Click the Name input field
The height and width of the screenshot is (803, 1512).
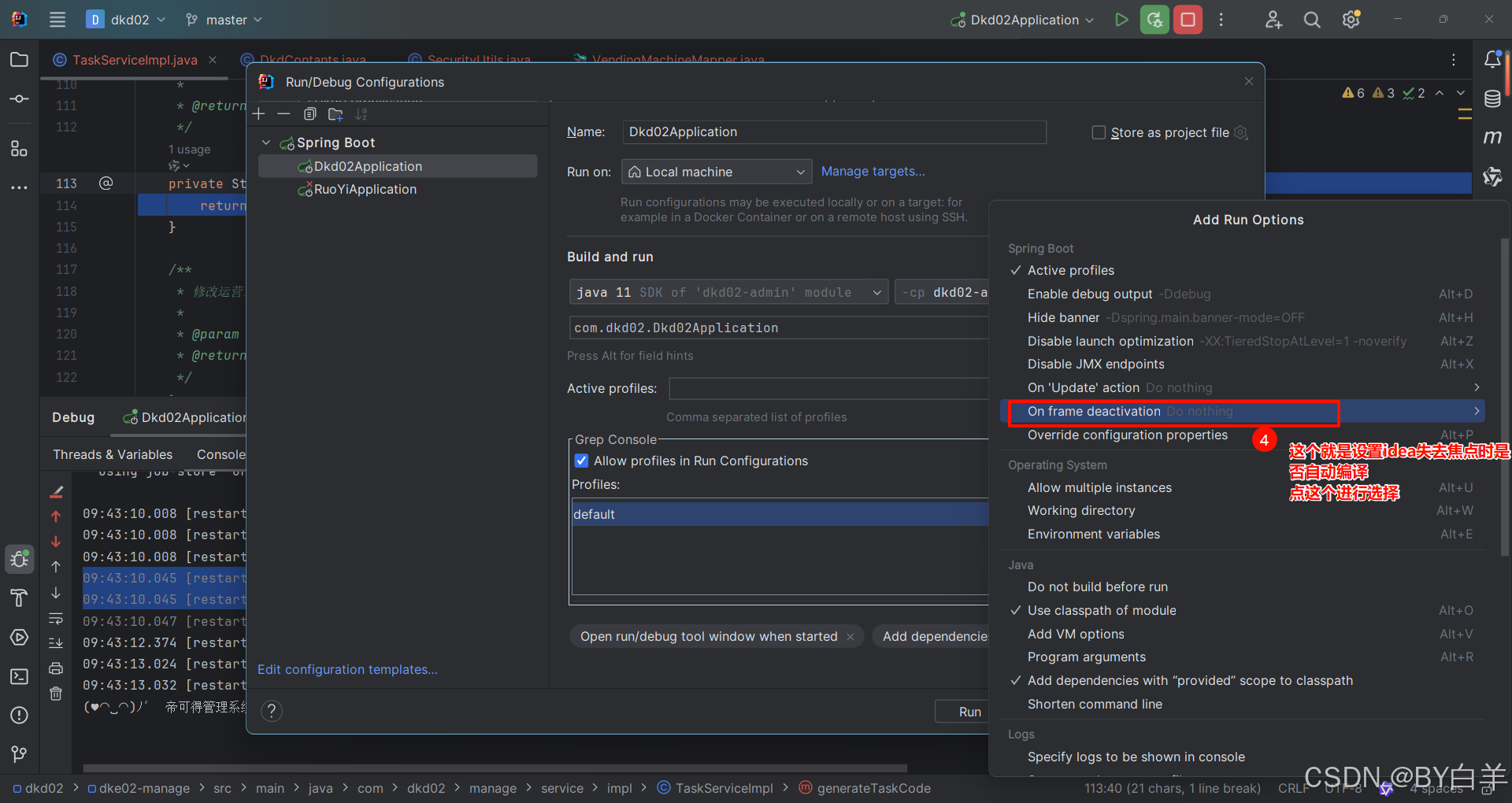(835, 132)
